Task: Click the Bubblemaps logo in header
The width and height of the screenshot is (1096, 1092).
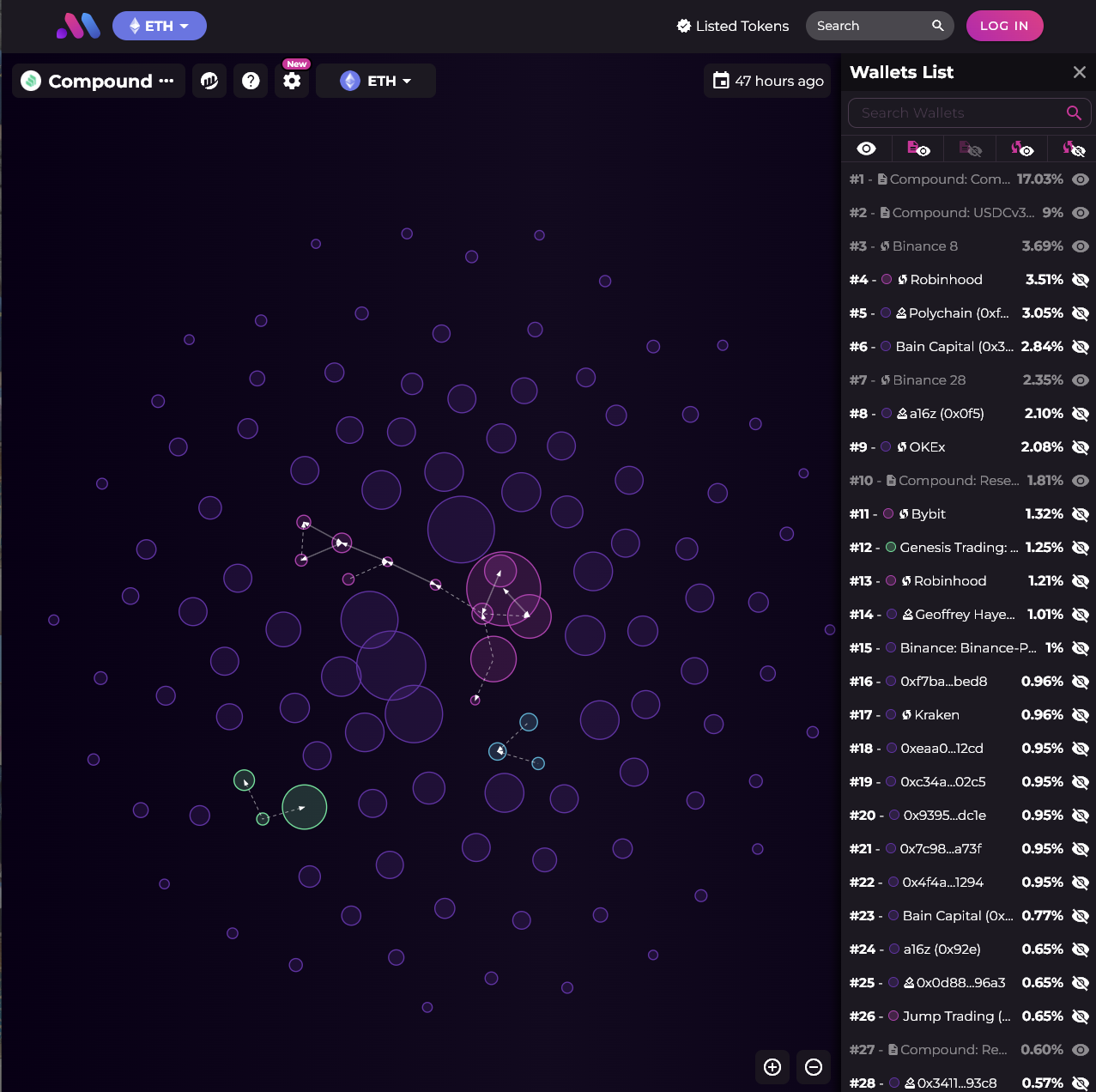Action: click(78, 26)
